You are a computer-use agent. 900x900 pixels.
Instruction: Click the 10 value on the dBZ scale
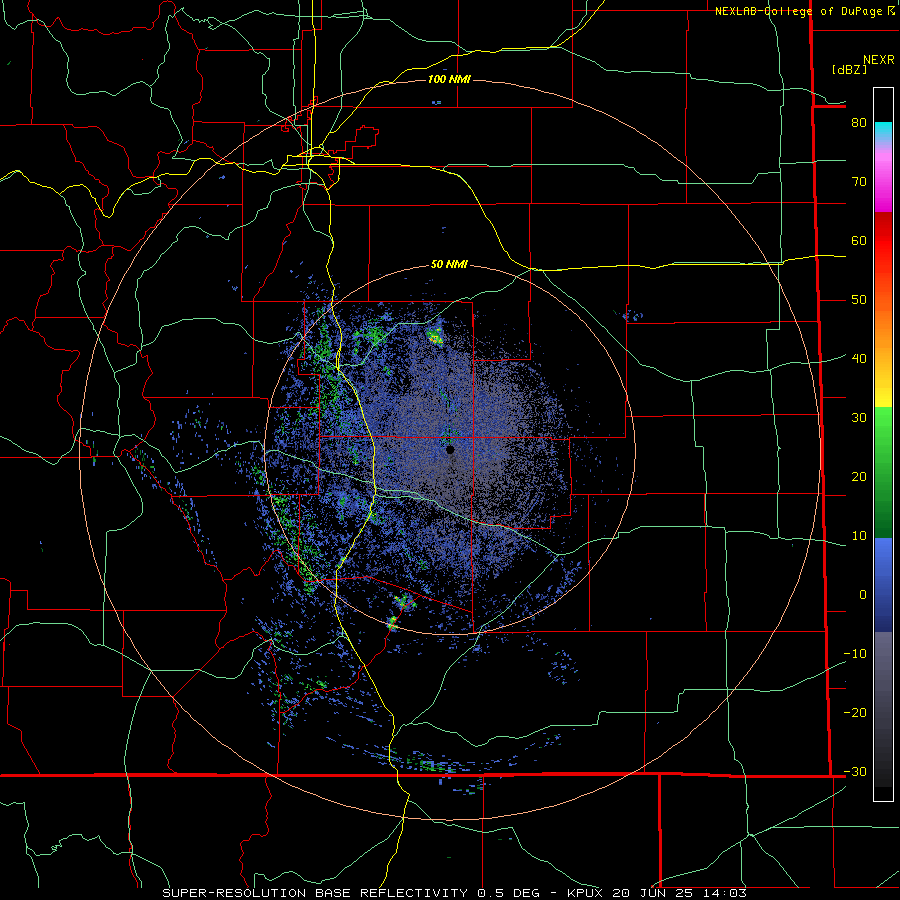coord(859,536)
